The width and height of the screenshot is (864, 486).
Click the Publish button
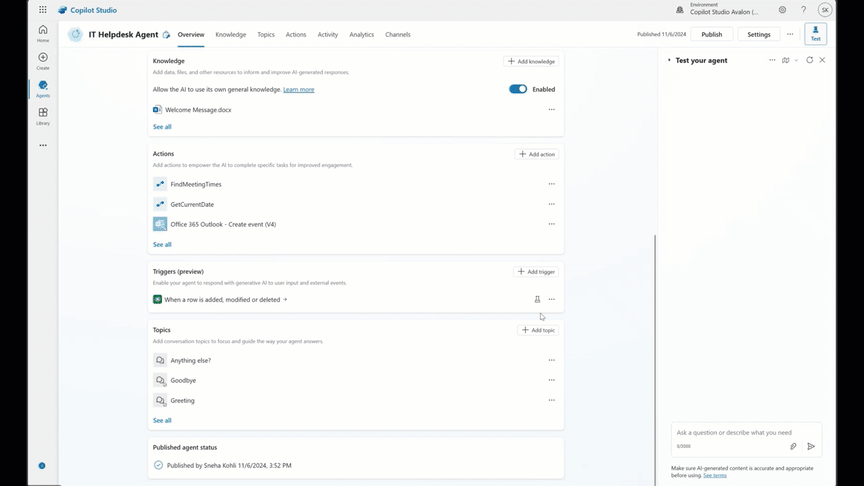coord(711,34)
